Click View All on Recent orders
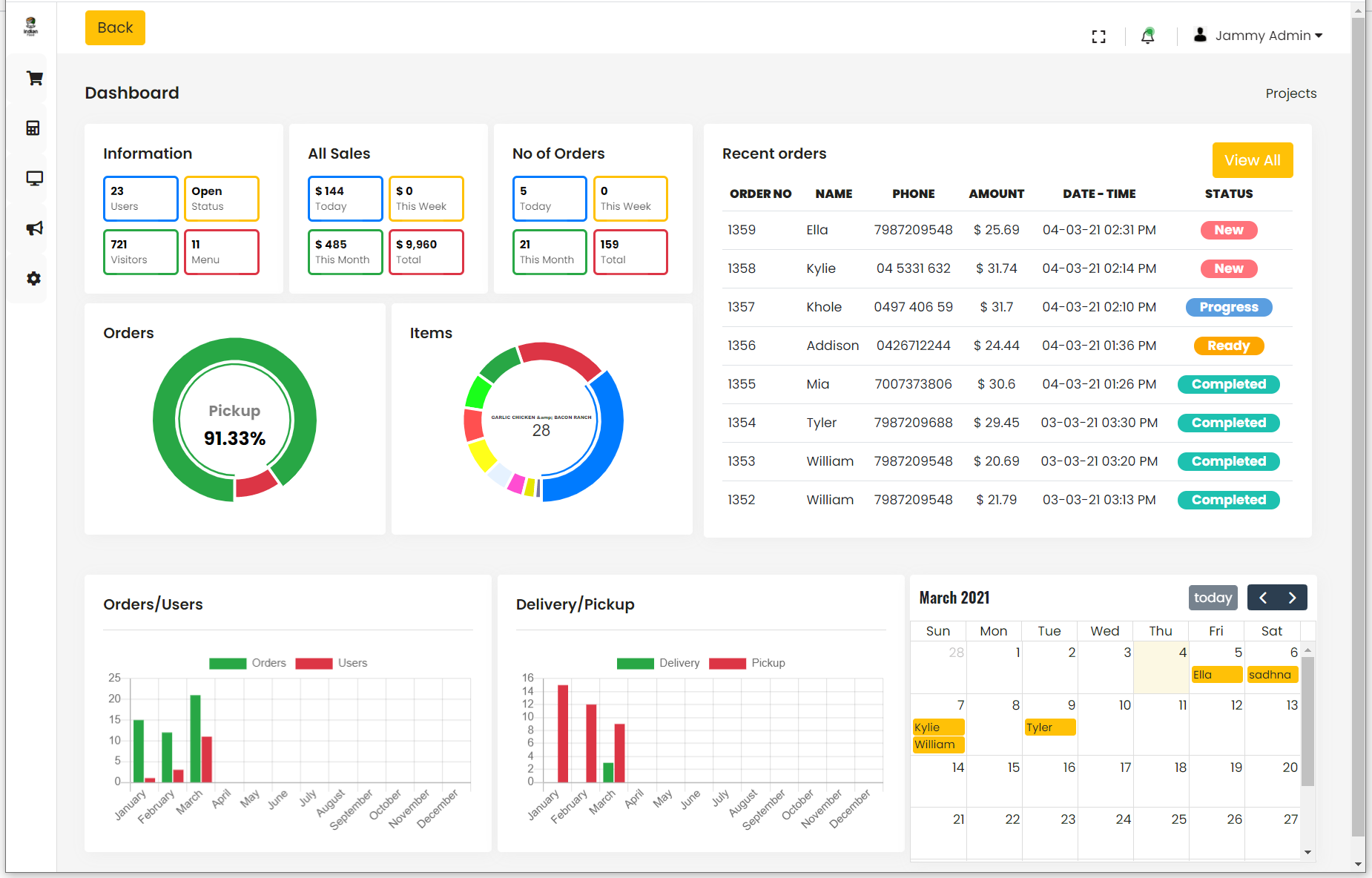 click(1252, 160)
